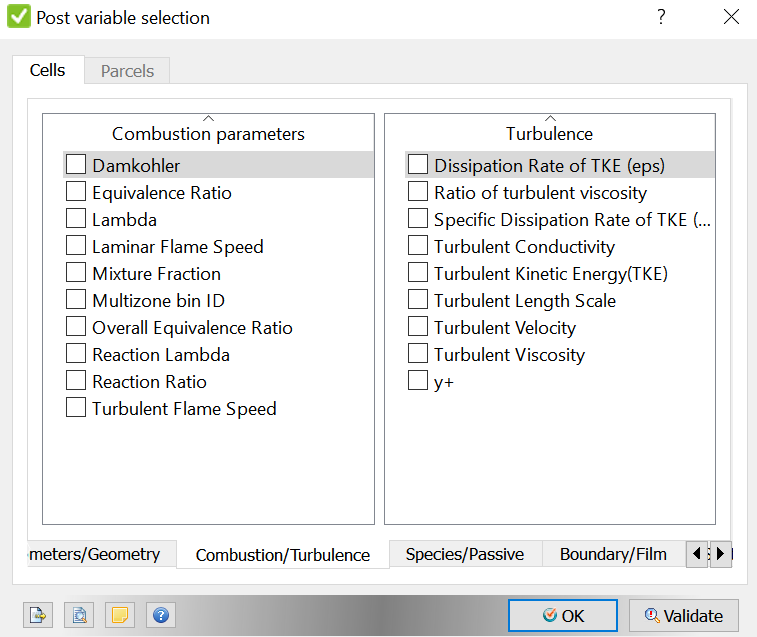Switch to the Parcels tab
This screenshot has width=757, height=637.
click(x=127, y=71)
